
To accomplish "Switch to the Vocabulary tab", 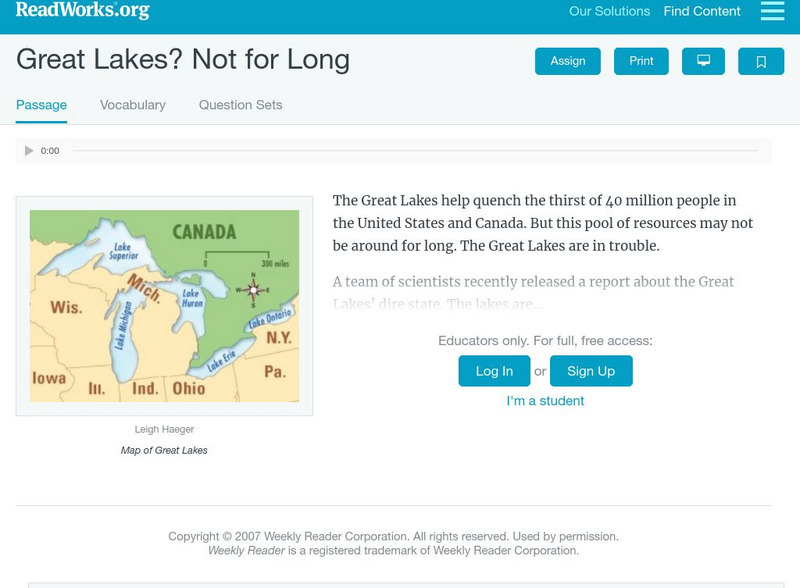I will pos(131,104).
